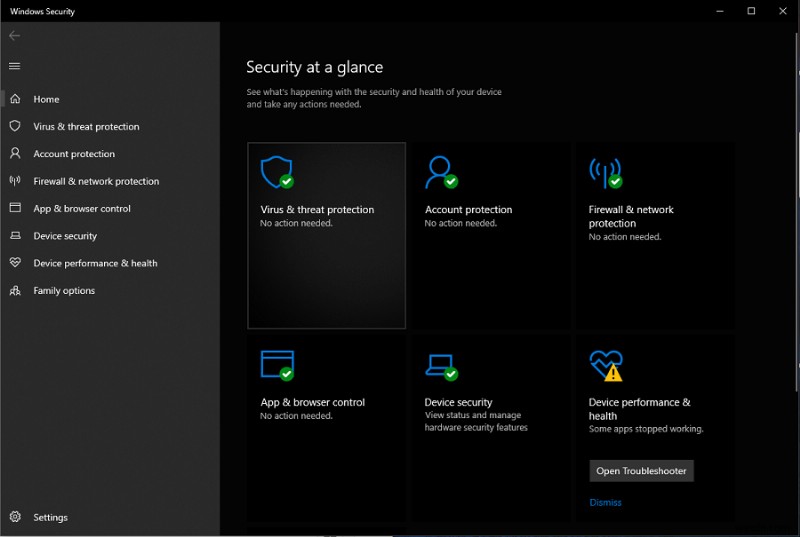Click the heart health icon in sidebar
The image size is (800, 537).
pyautogui.click(x=15, y=262)
